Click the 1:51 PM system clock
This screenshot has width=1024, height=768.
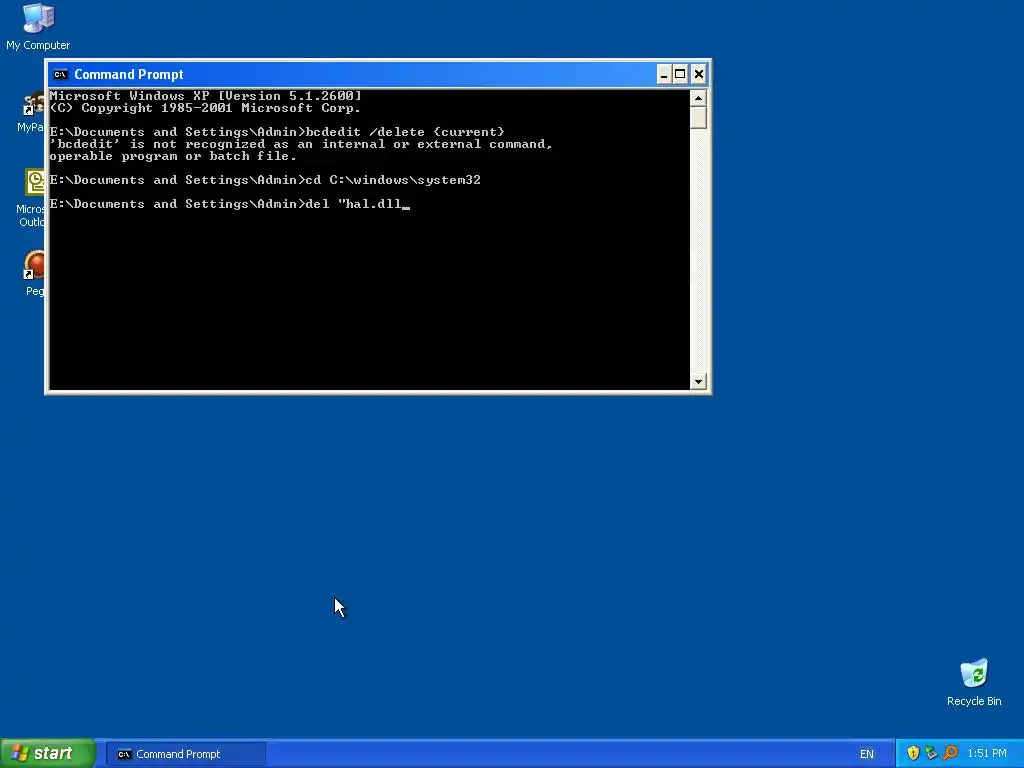click(x=987, y=754)
